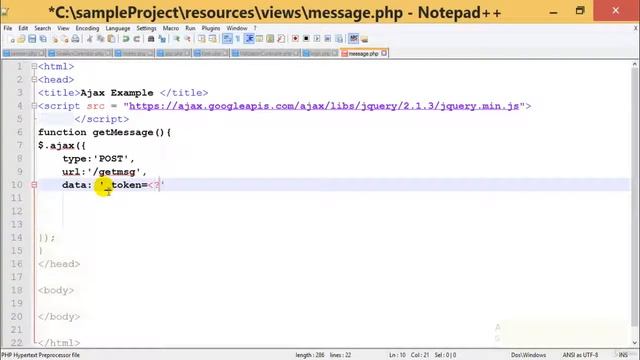Click the Save Recorded Macro icon
This screenshot has height=360, width=640.
click(339, 39)
